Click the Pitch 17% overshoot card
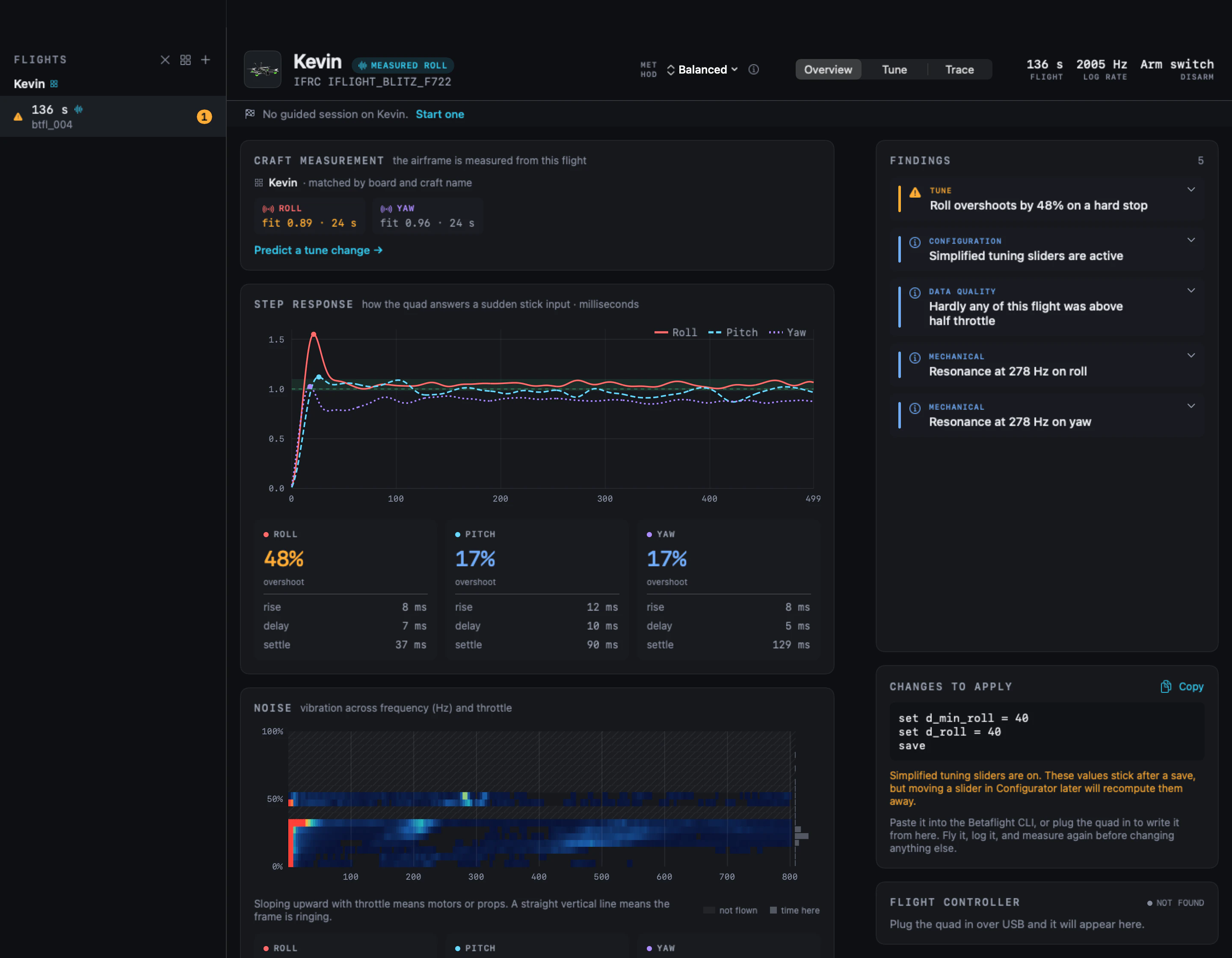This screenshot has height=958, width=1232. coord(536,590)
